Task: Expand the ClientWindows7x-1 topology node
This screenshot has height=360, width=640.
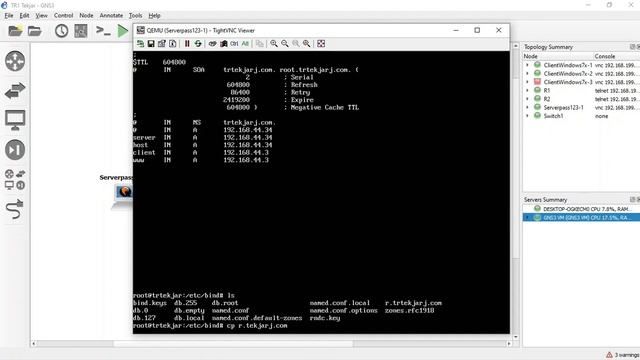Action: [x=527, y=65]
